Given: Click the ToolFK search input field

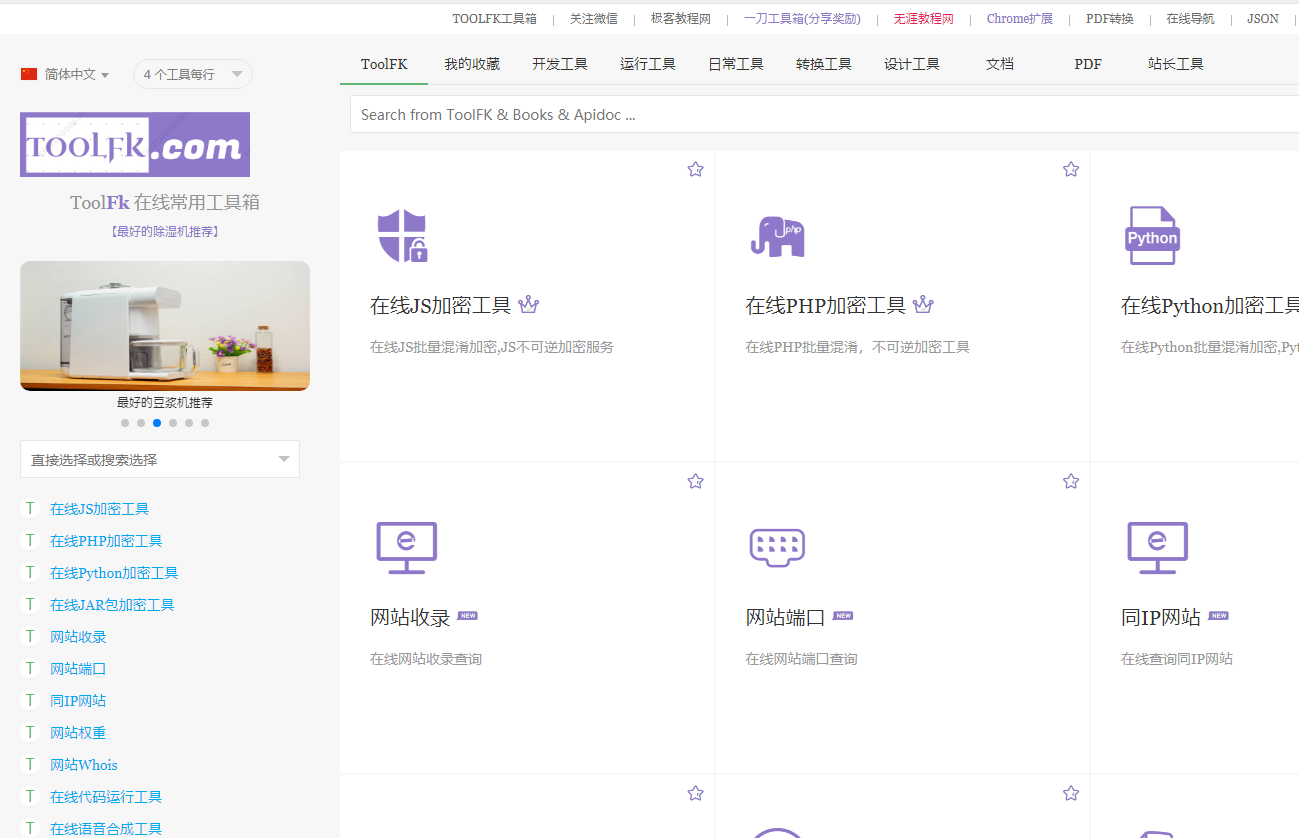Looking at the screenshot, I should pos(820,114).
